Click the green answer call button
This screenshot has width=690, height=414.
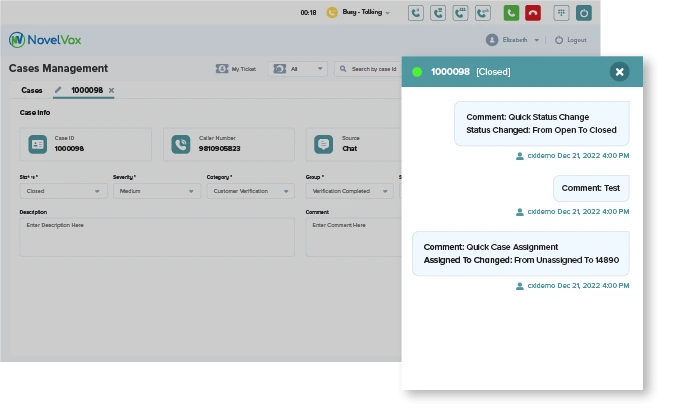511,13
